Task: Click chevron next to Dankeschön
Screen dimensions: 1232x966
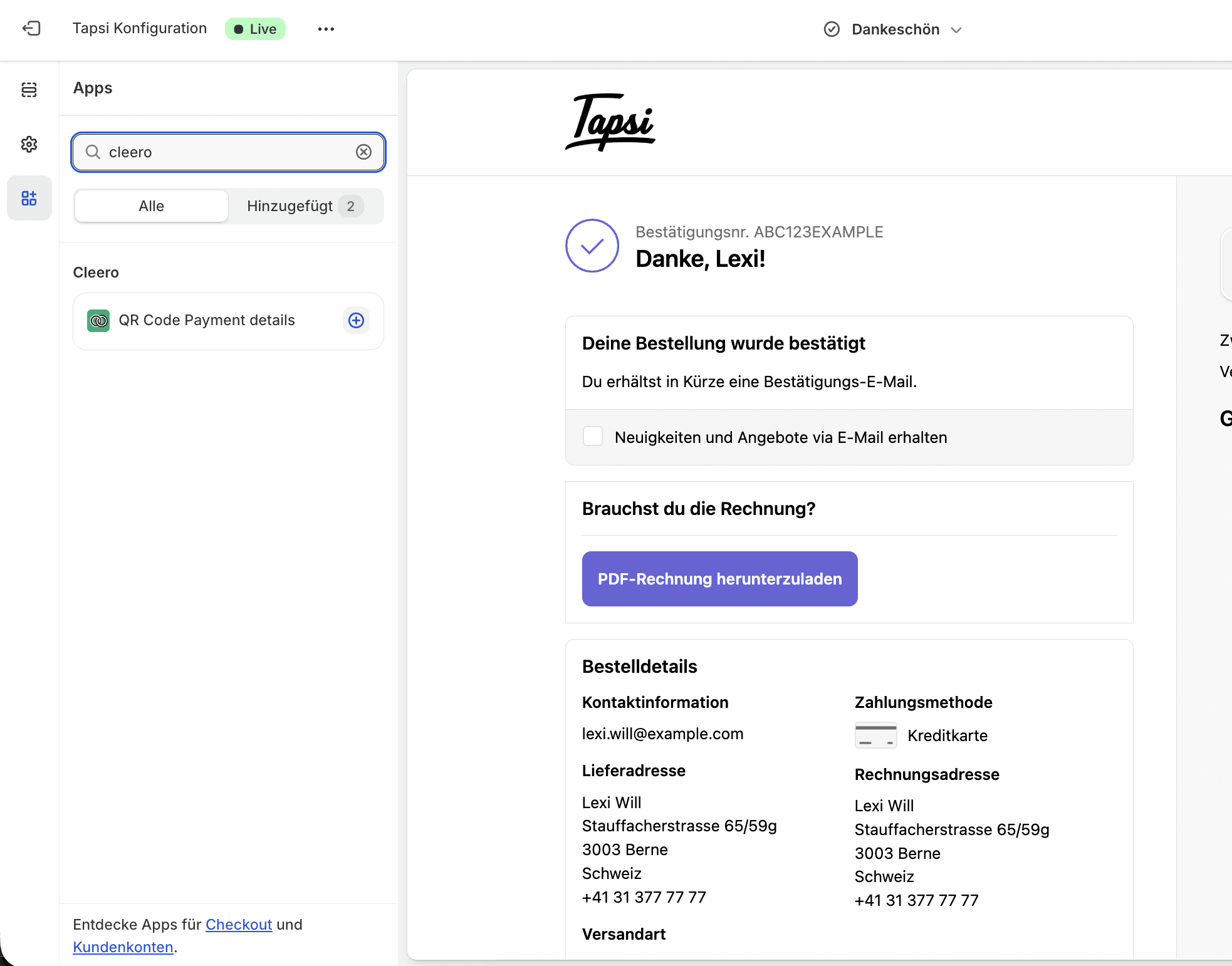Action: 956,30
